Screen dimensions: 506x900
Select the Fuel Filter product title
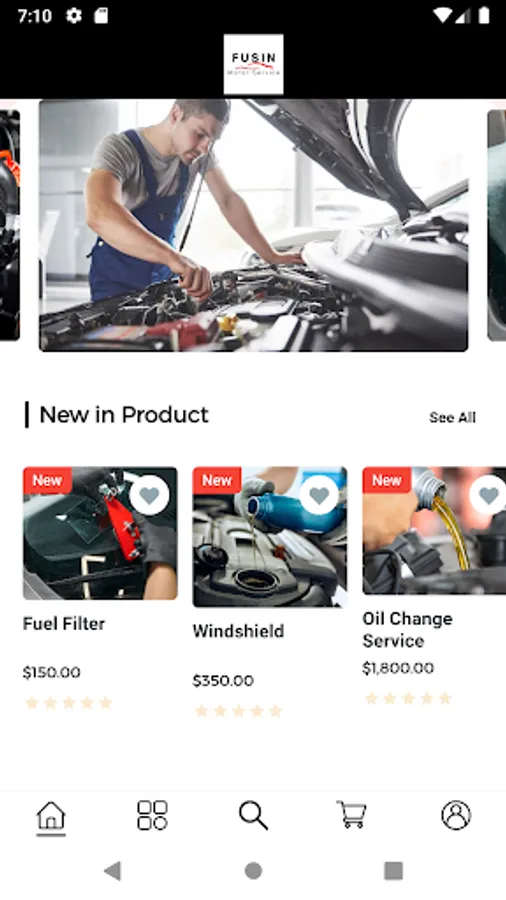(64, 623)
